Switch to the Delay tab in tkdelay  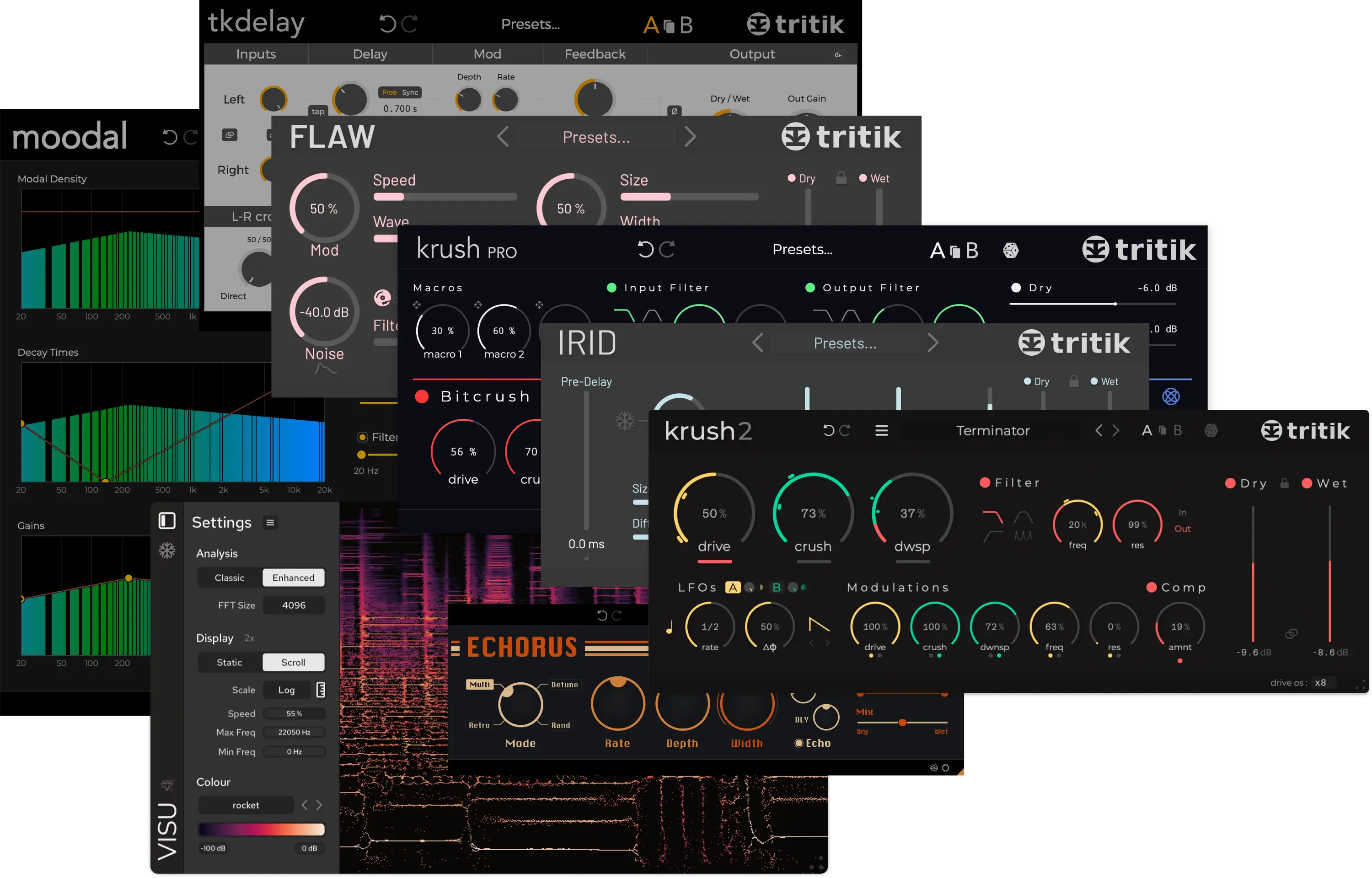[x=370, y=54]
